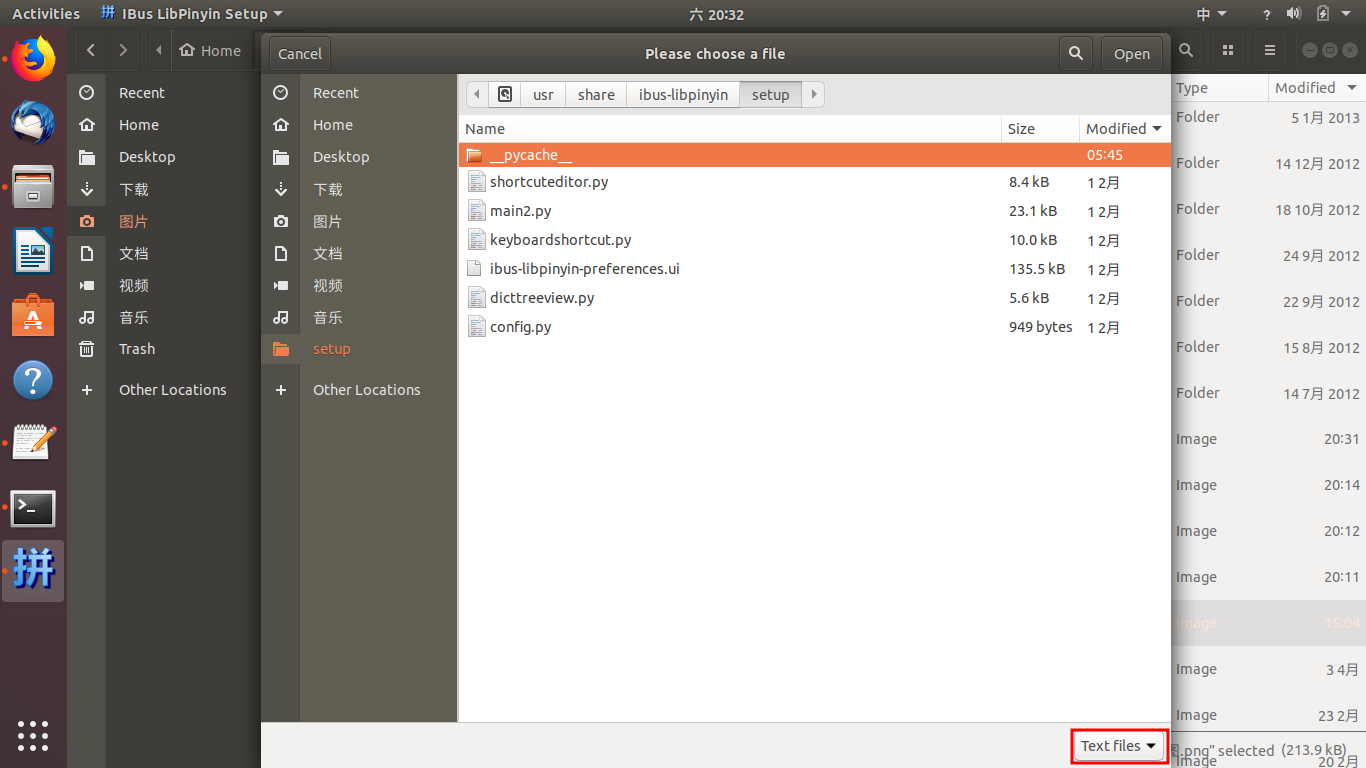Click the ibus-libpinyin path segment

coord(683,95)
